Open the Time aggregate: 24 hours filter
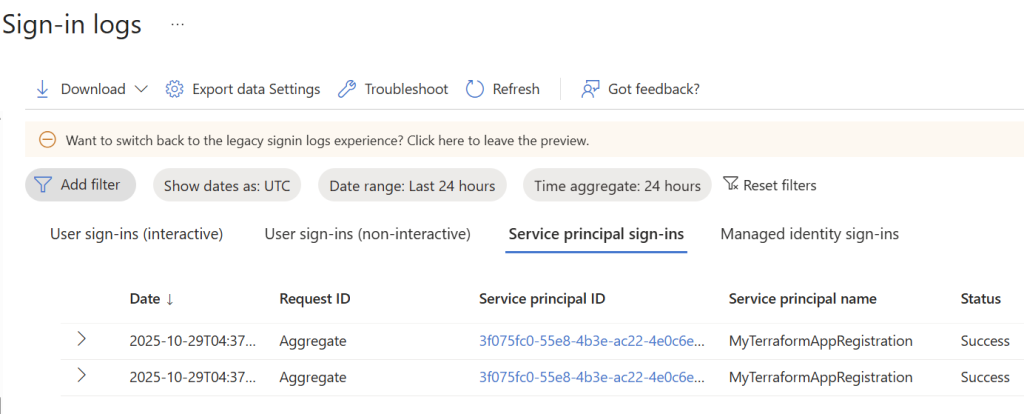The image size is (1024, 414). (617, 185)
